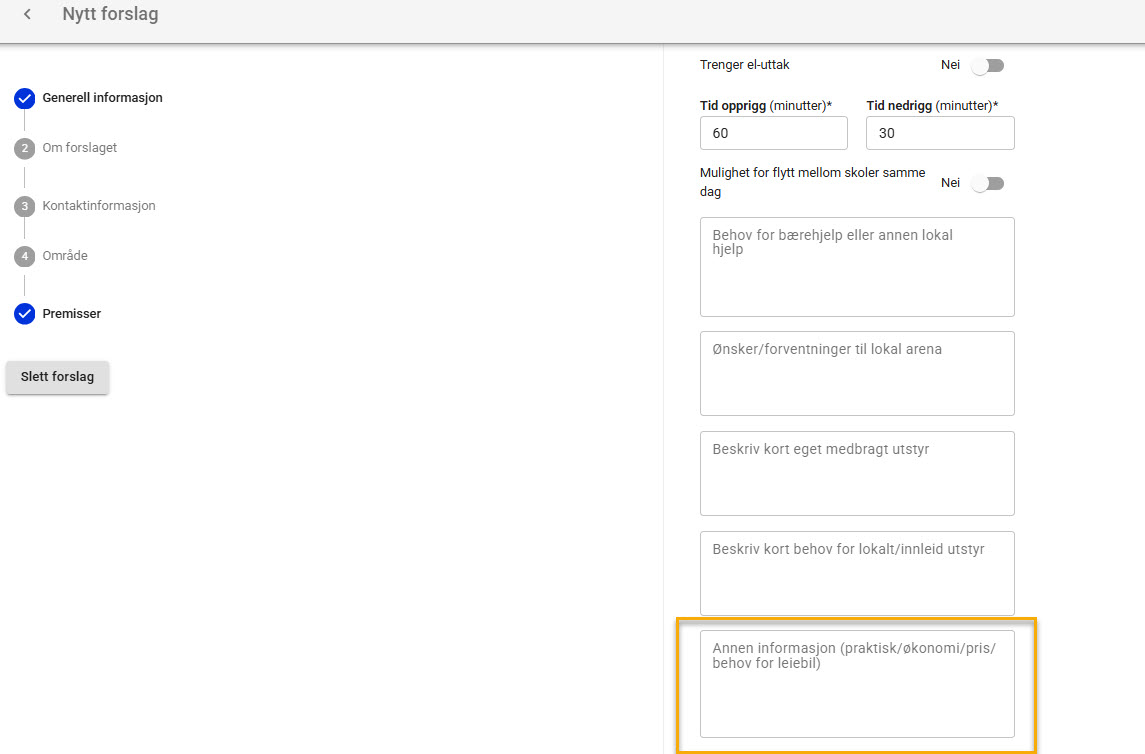Click the back arrow beside Nytt forslag
Viewport: 1145px width, 754px height.
[28, 15]
